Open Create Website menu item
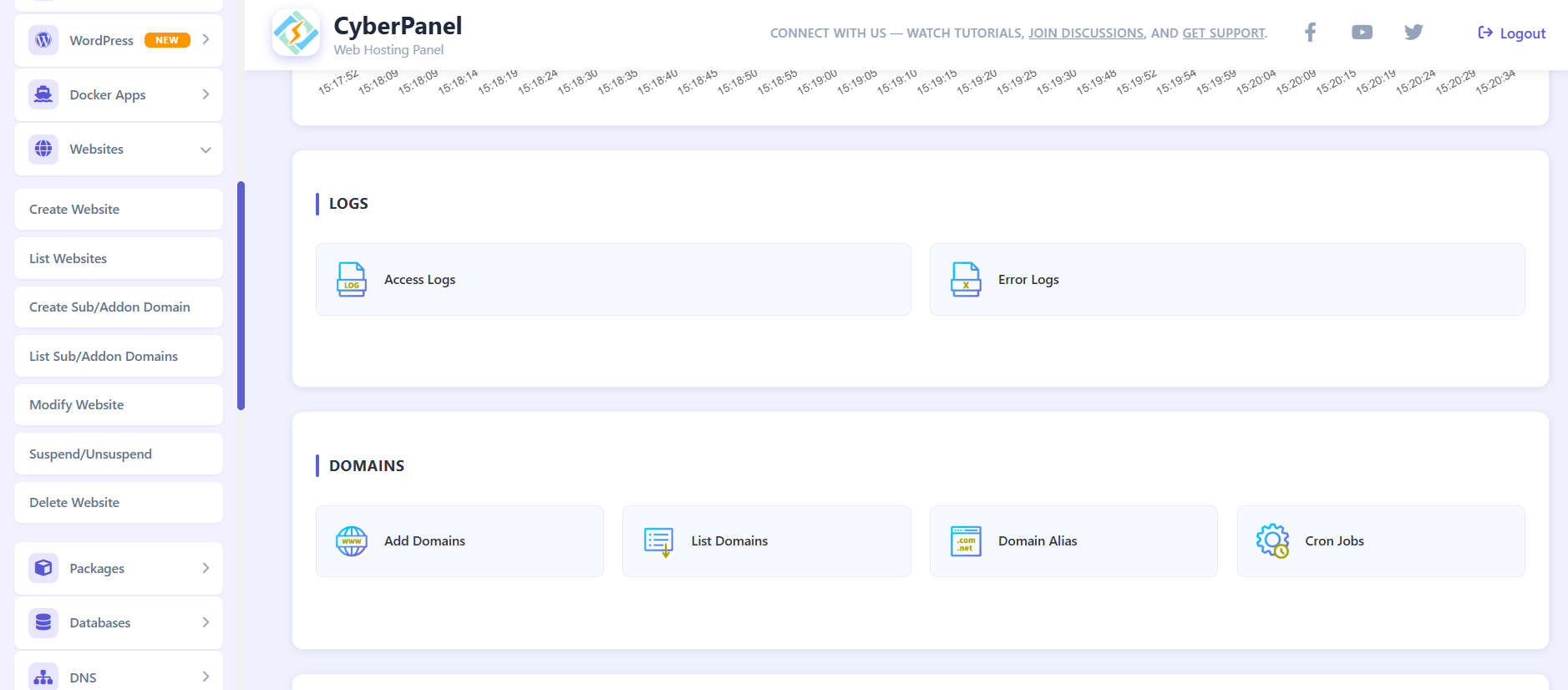Screen dimensions: 1568x690 (x=119, y=209)
